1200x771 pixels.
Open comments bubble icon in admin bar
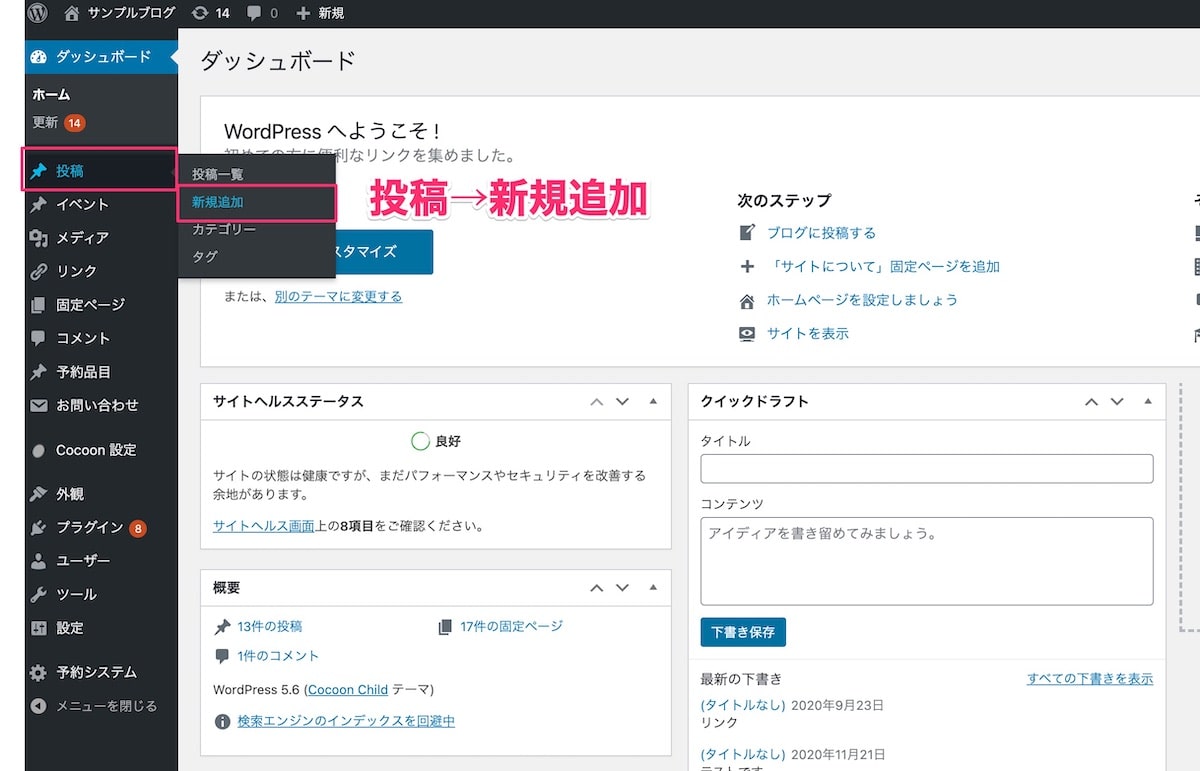(x=255, y=14)
